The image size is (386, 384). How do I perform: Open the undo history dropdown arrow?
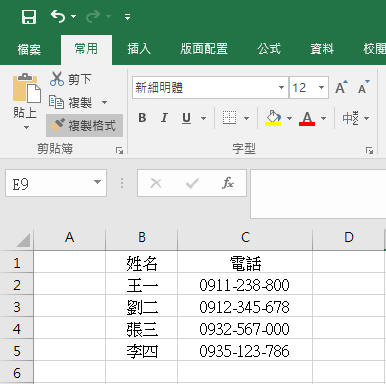(x=73, y=16)
